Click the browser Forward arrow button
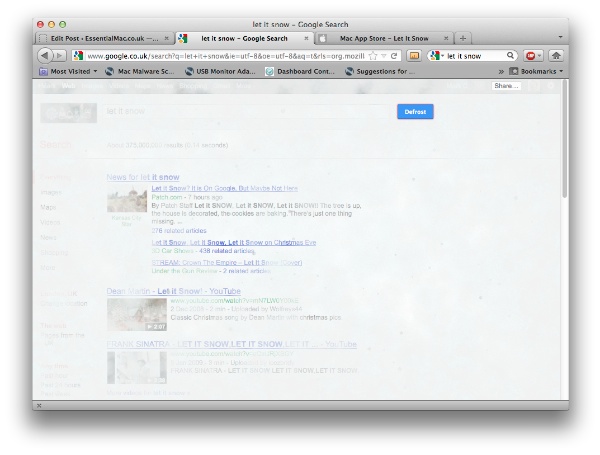 pyautogui.click(x=59, y=56)
